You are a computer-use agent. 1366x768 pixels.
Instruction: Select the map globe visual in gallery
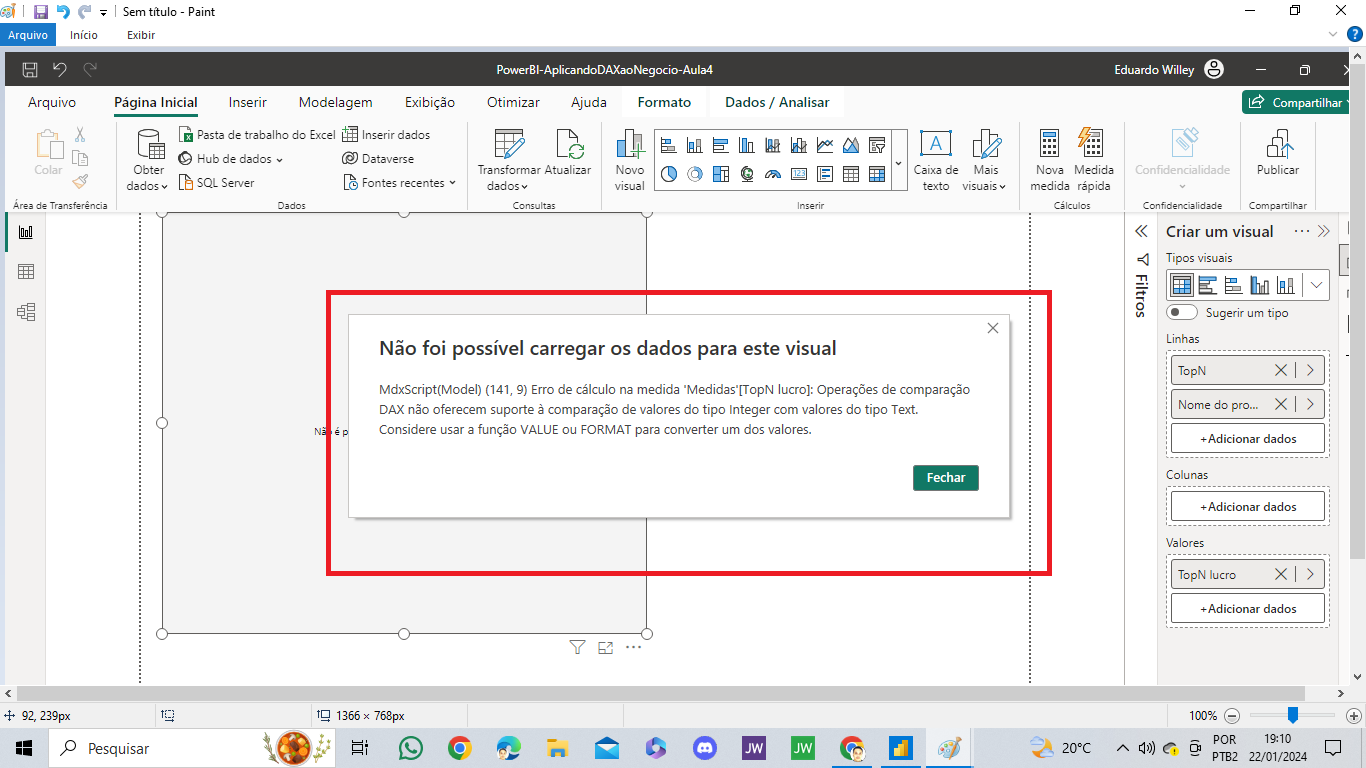(747, 174)
